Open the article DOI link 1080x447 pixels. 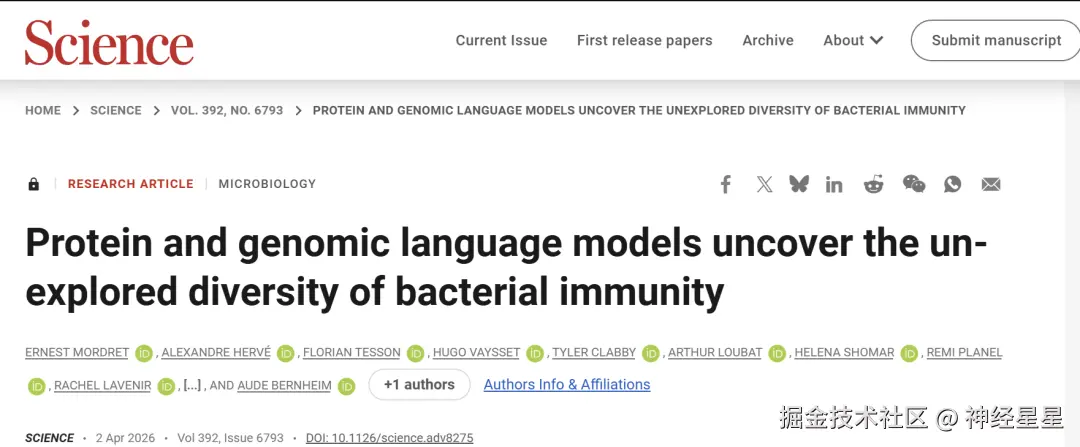[389, 438]
